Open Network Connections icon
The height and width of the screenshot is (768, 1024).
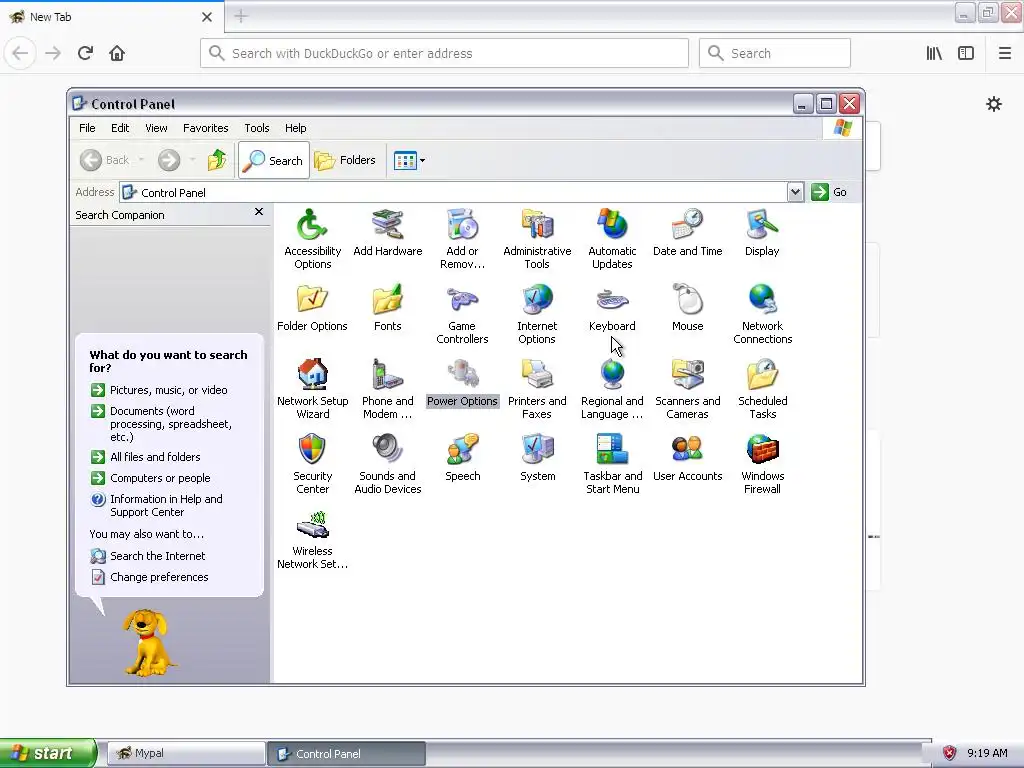762,314
